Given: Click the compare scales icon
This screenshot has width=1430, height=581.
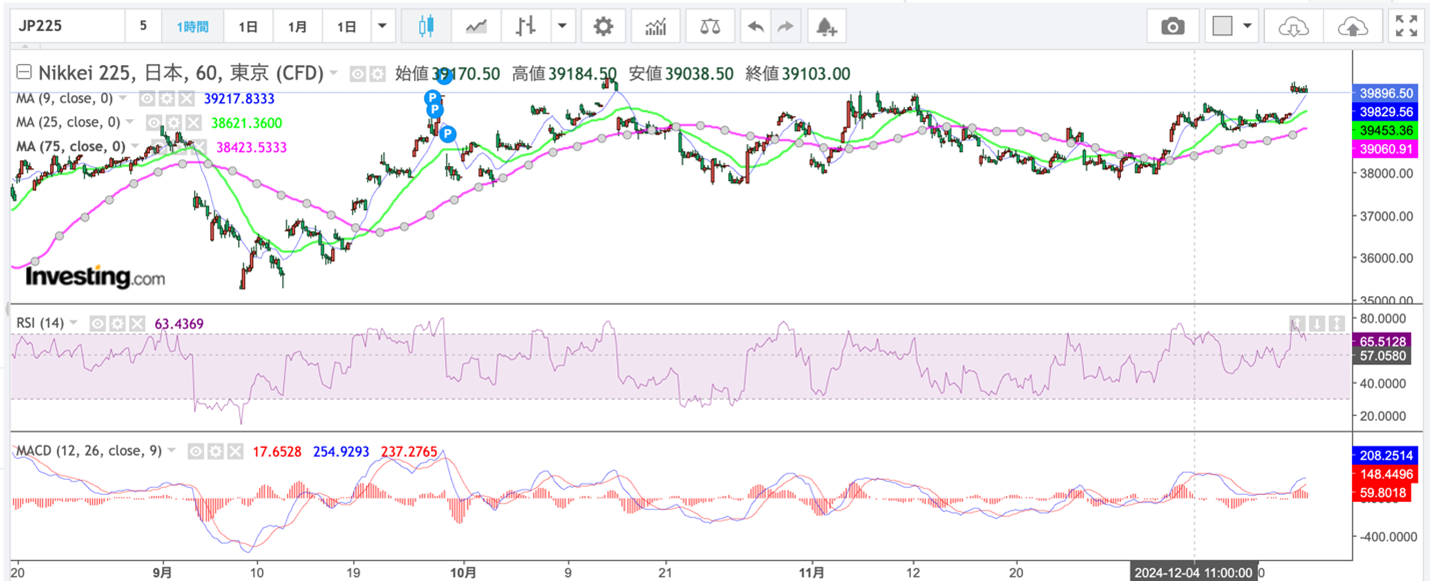Looking at the screenshot, I should 710,27.
